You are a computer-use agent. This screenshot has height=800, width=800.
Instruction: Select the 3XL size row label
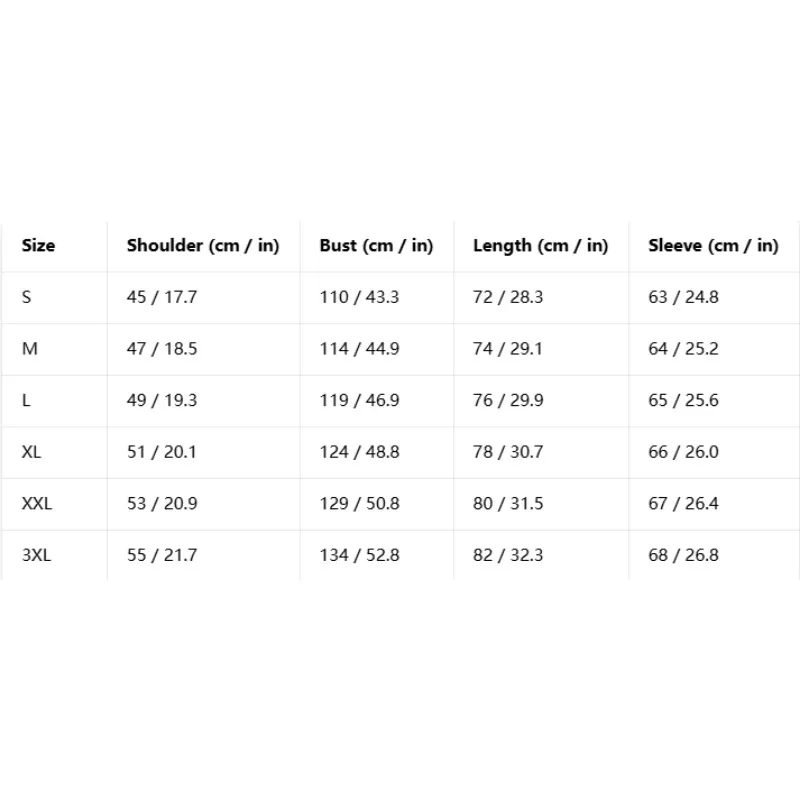click(36, 555)
